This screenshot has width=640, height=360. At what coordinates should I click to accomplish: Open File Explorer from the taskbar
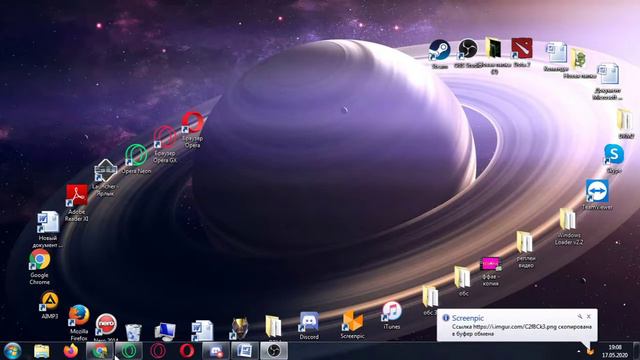42,351
